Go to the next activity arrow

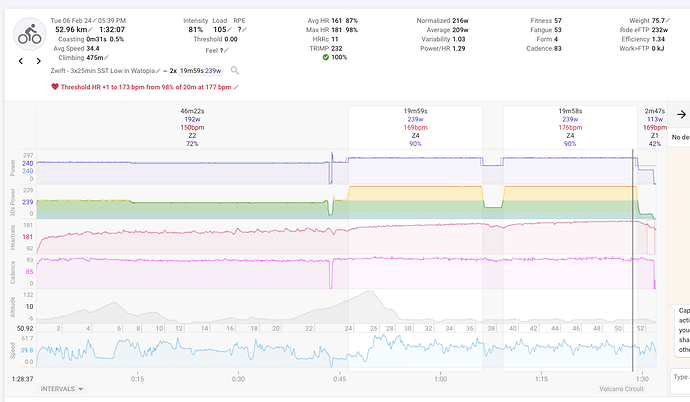[x=38, y=61]
